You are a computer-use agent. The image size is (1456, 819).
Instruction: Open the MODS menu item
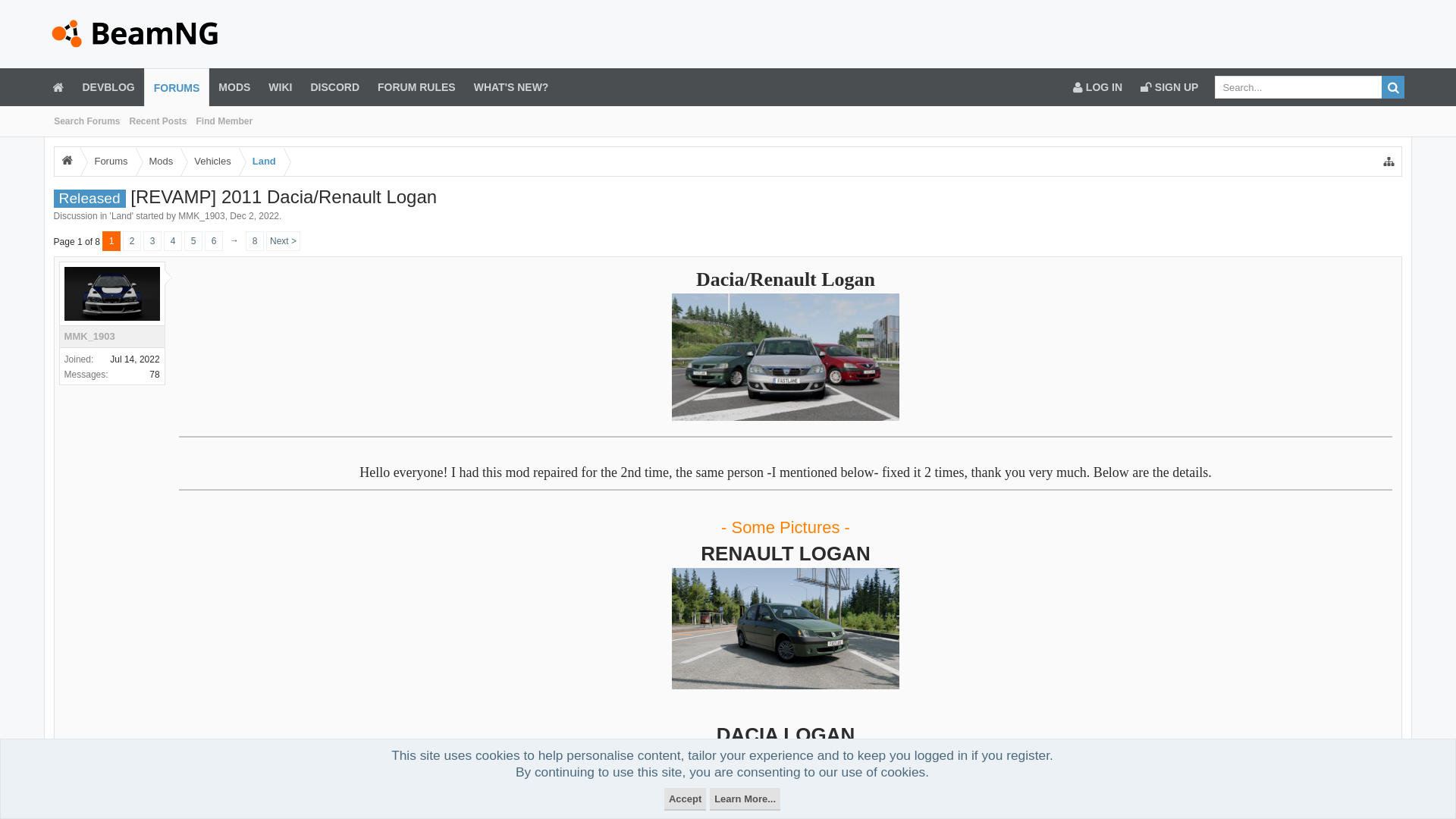[234, 87]
